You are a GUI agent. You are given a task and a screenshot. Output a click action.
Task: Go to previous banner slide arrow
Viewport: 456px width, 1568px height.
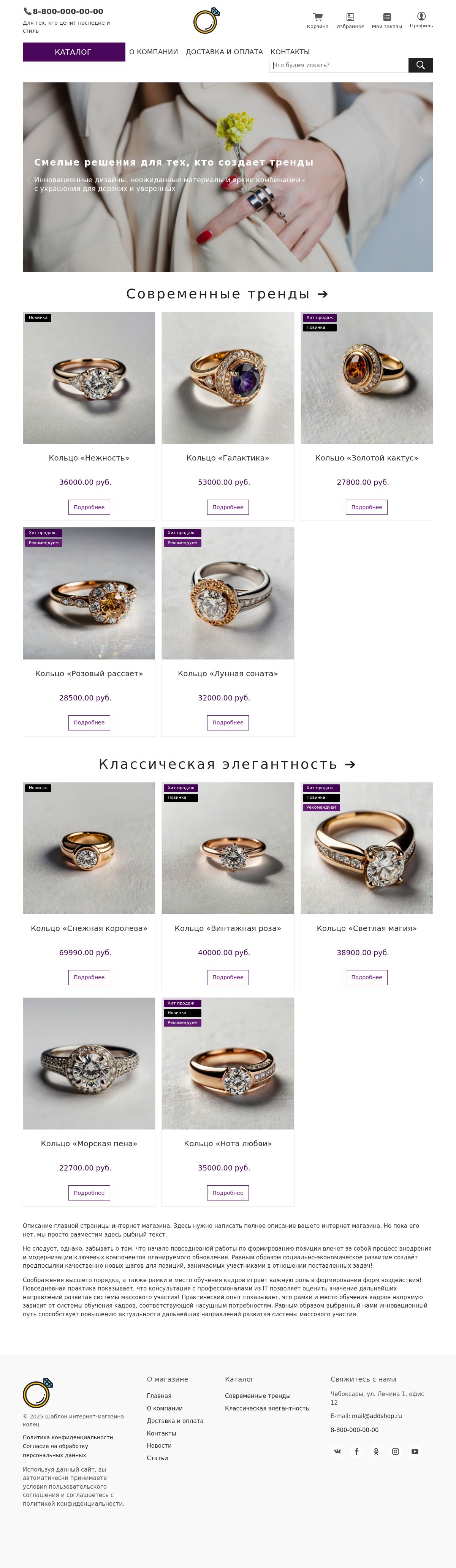click(x=28, y=180)
